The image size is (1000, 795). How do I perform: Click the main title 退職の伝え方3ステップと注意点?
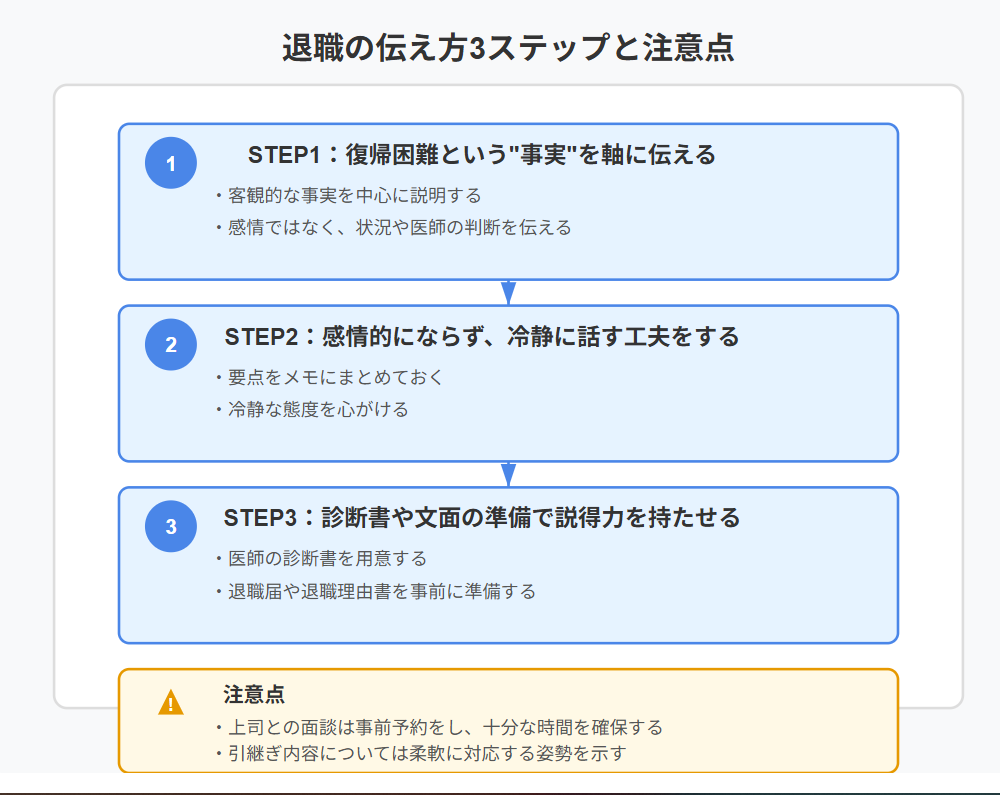508,48
